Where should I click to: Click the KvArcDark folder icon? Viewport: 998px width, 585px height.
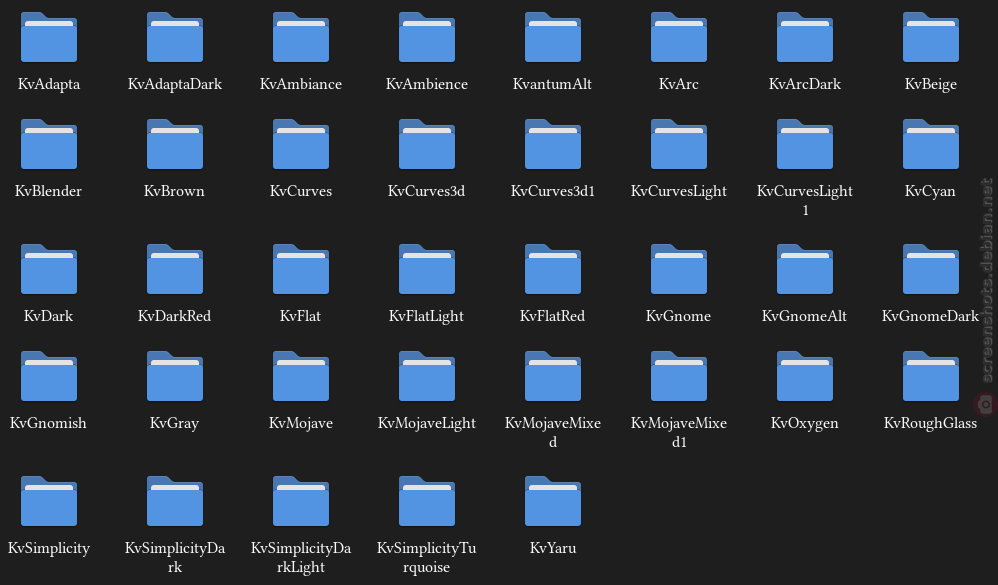[x=805, y=38]
